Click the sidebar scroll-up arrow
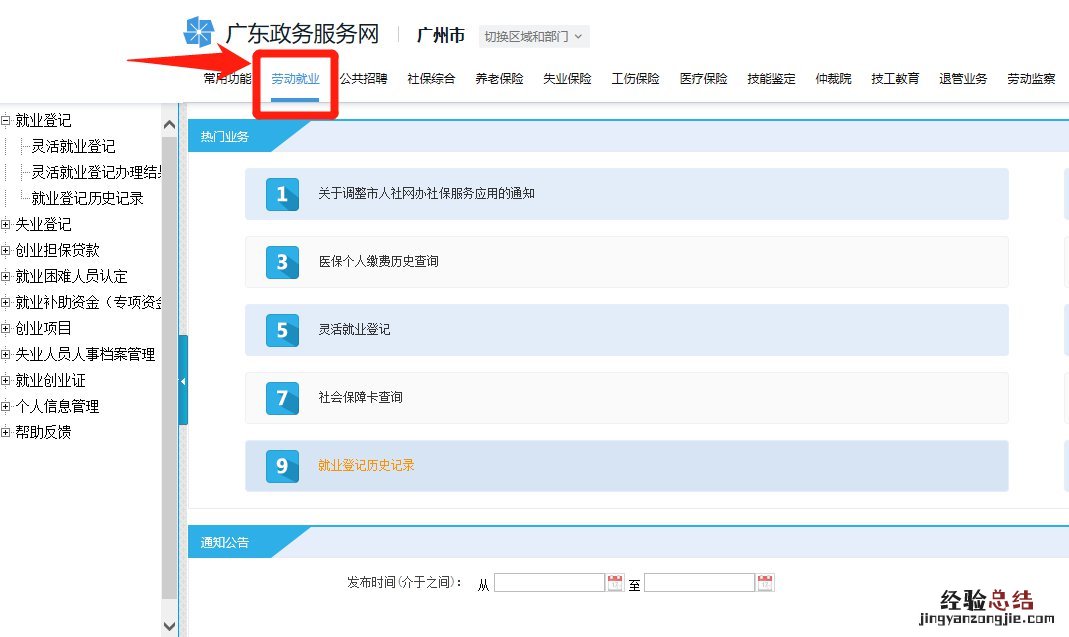 pyautogui.click(x=170, y=125)
